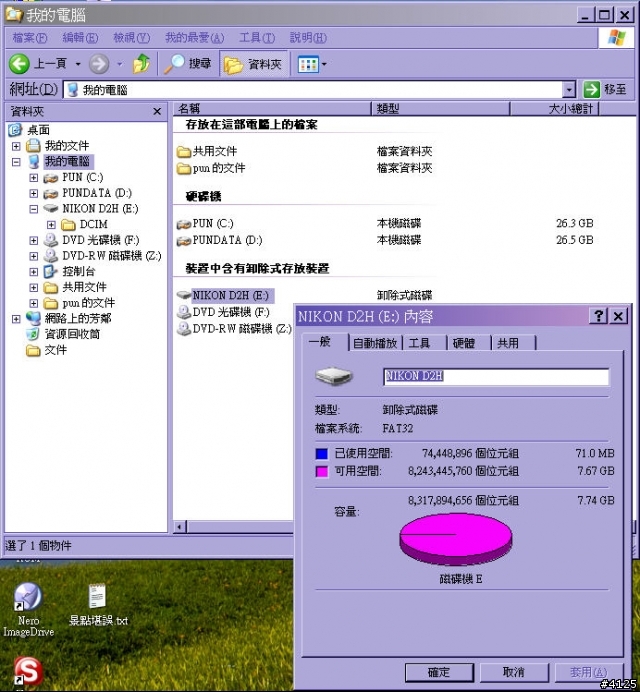
Task: Select DVD 光碟機 (F:) icon in tree
Action: point(51,241)
